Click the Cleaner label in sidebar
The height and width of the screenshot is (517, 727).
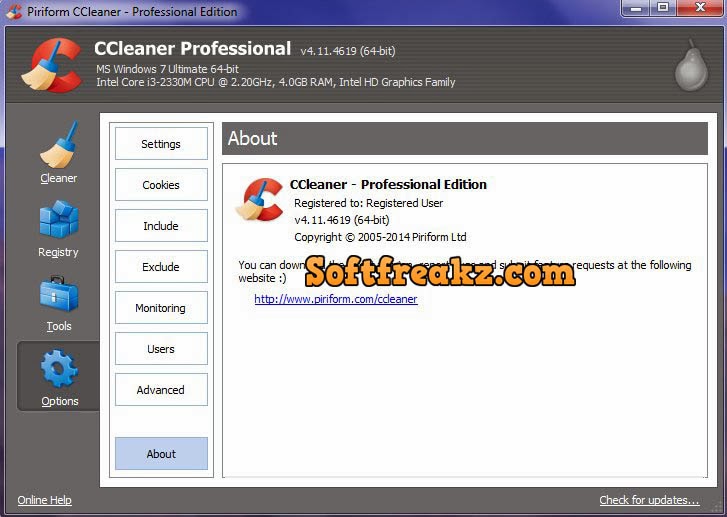[58, 178]
